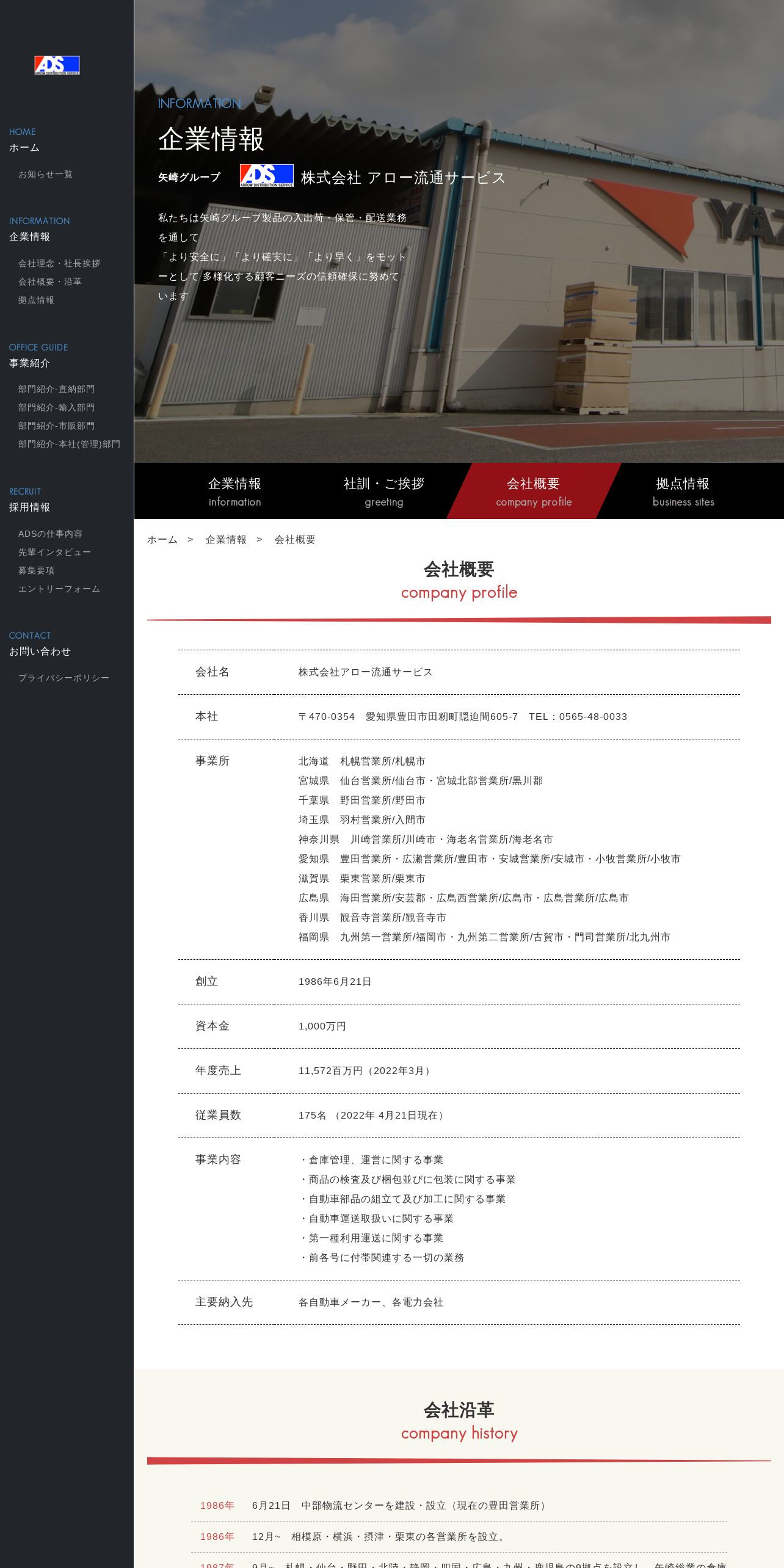Image resolution: width=784 pixels, height=1568 pixels.
Task: Click the history row 中部物流センターを建設・設立
Action: [x=459, y=1506]
